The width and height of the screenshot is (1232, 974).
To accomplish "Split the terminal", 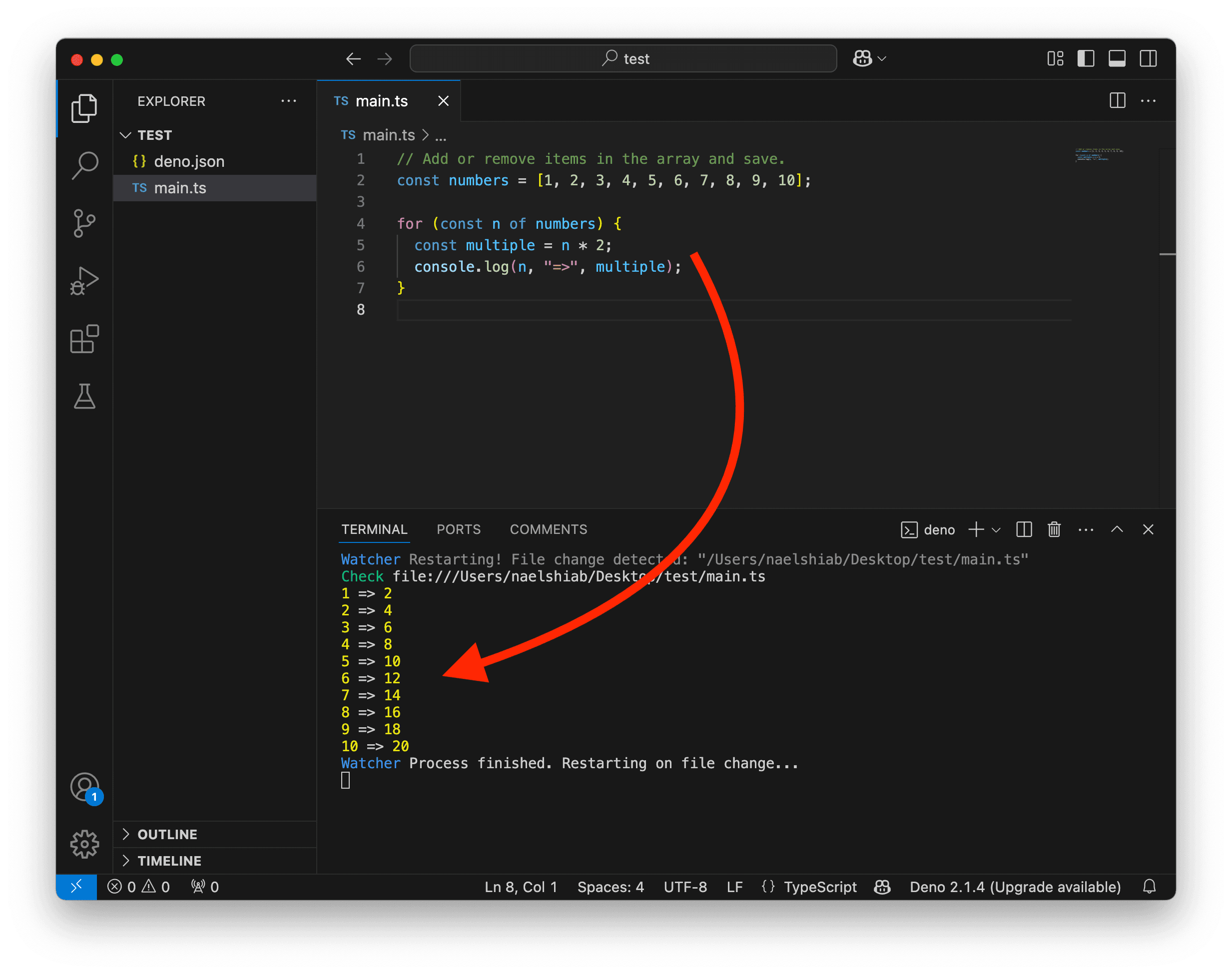I will click(1024, 530).
